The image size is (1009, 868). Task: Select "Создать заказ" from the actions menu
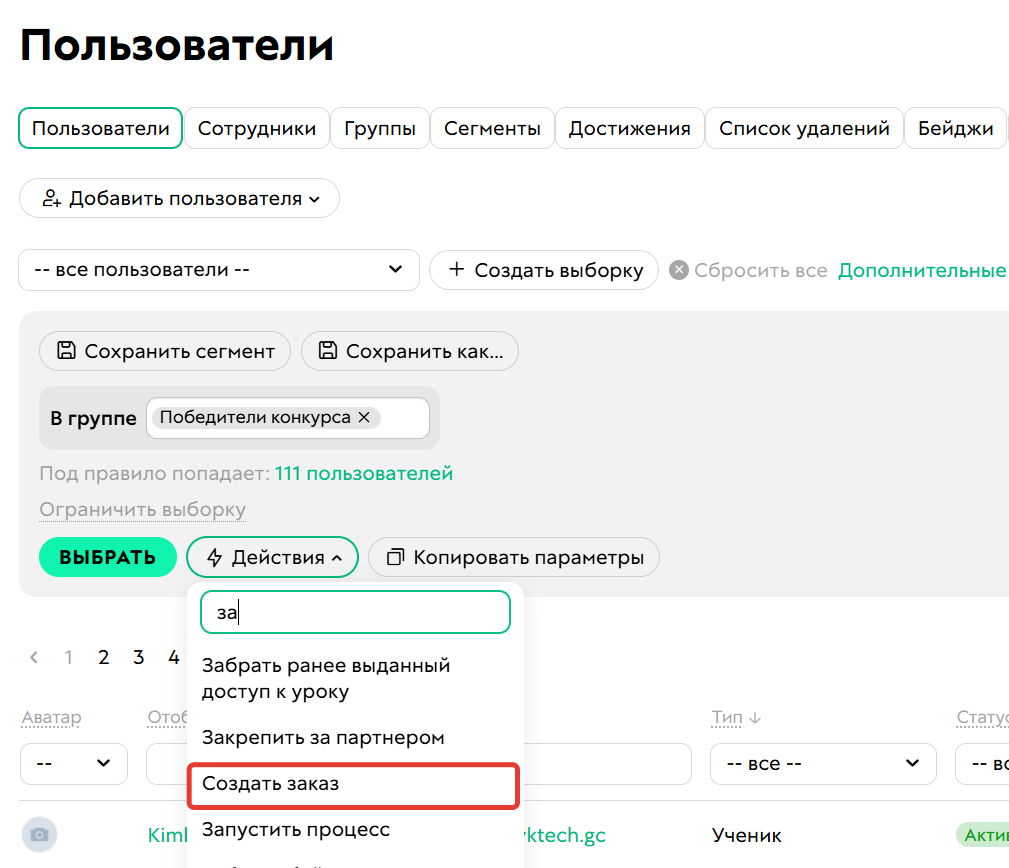[x=352, y=786]
